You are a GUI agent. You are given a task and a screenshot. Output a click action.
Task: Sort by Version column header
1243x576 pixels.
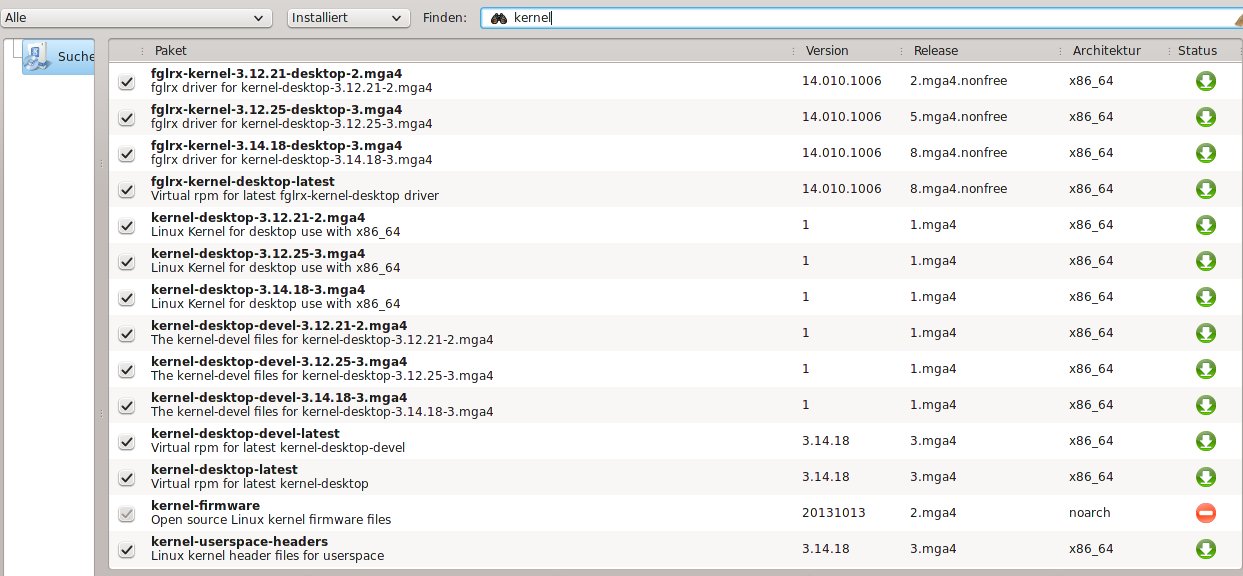point(847,50)
